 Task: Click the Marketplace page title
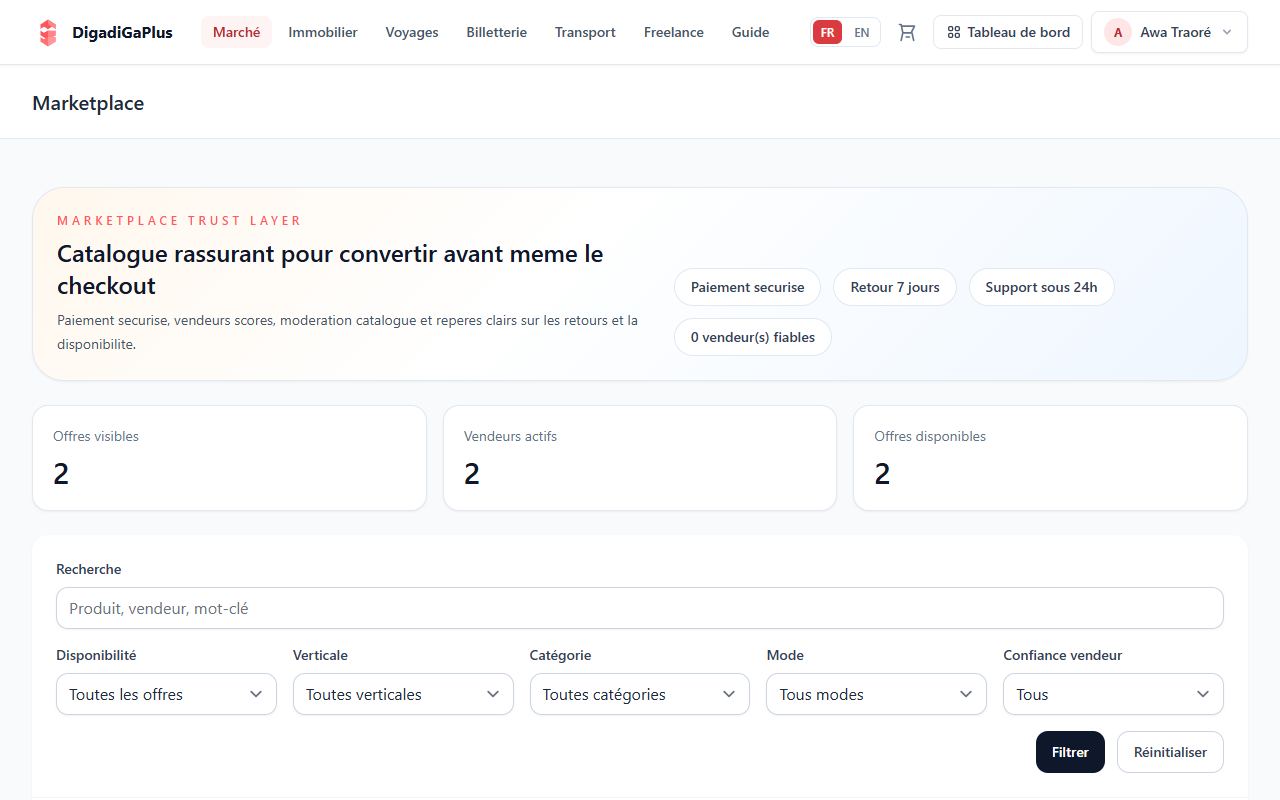click(88, 103)
